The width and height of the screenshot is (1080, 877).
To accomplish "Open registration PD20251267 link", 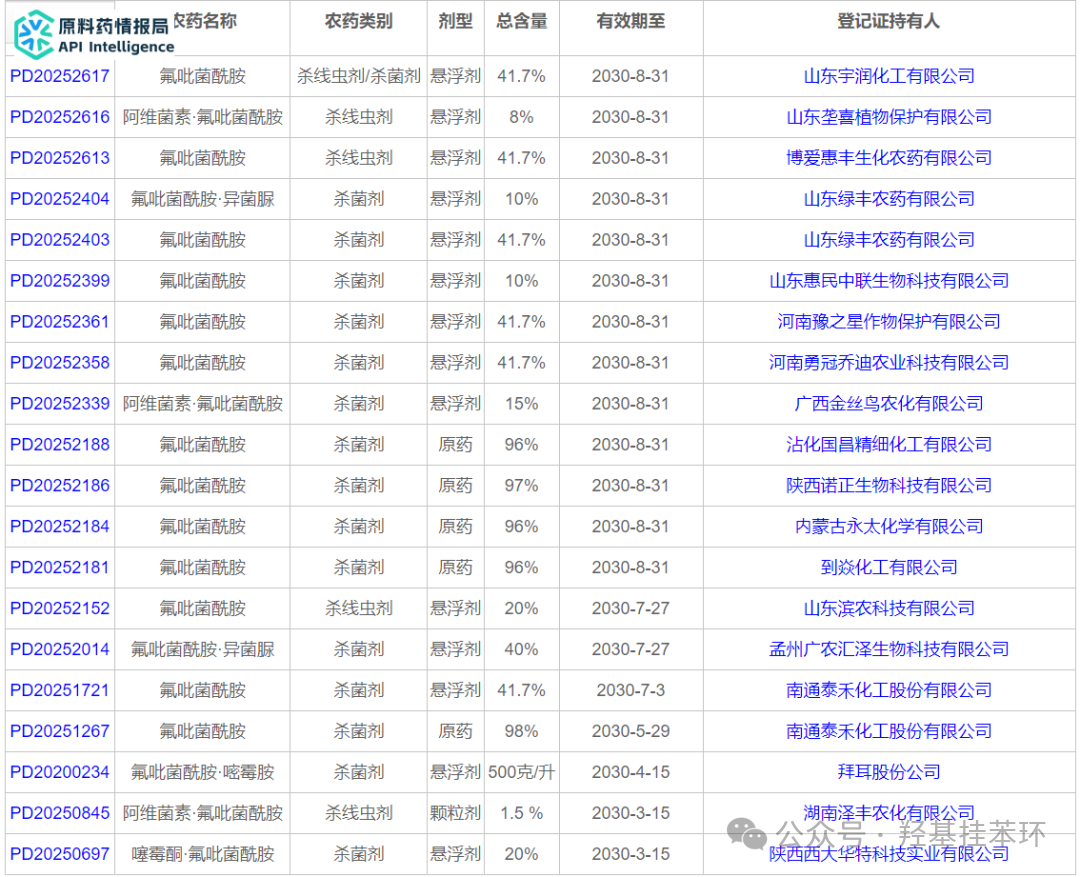I will pyautogui.click(x=60, y=731).
